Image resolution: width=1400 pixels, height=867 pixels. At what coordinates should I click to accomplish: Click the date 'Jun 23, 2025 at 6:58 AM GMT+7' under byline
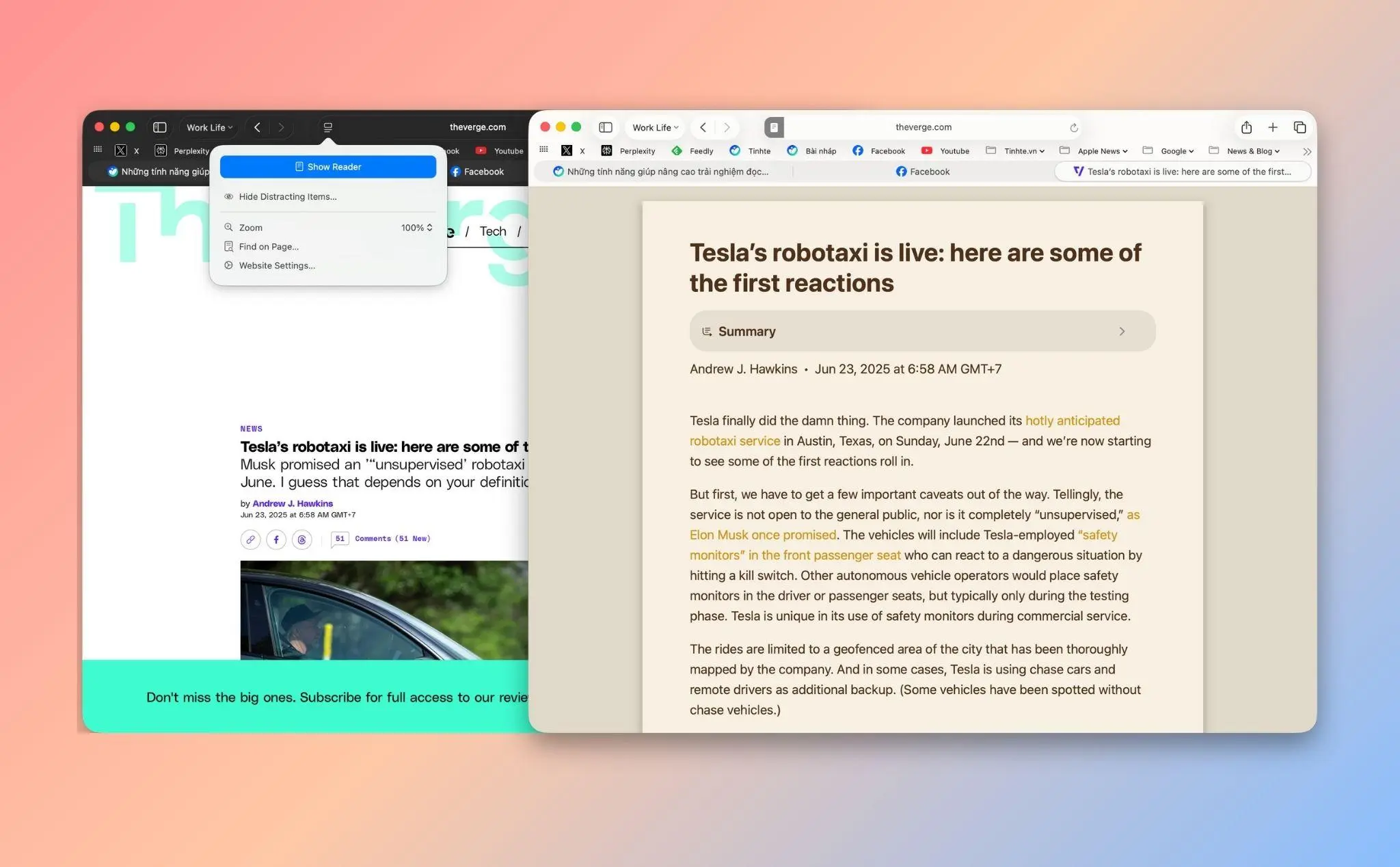click(298, 515)
